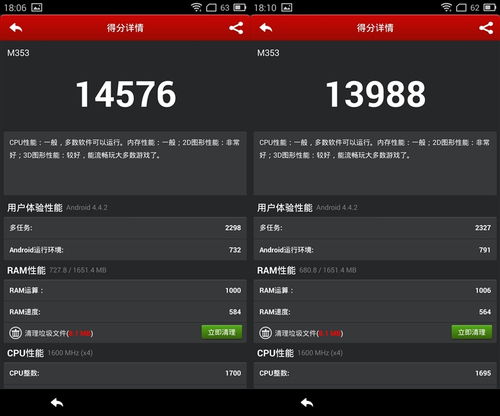500x416 pixels.
Task: Tap back arrow in right red header
Action: click(x=266, y=28)
